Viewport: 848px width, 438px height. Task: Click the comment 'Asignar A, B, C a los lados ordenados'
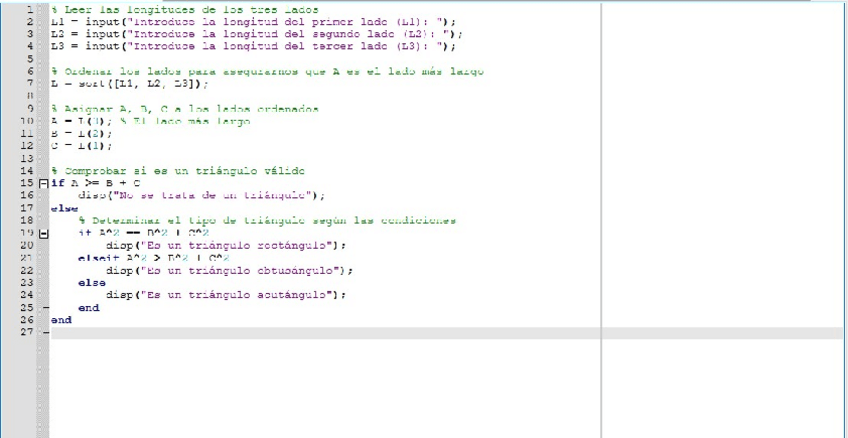(x=184, y=109)
